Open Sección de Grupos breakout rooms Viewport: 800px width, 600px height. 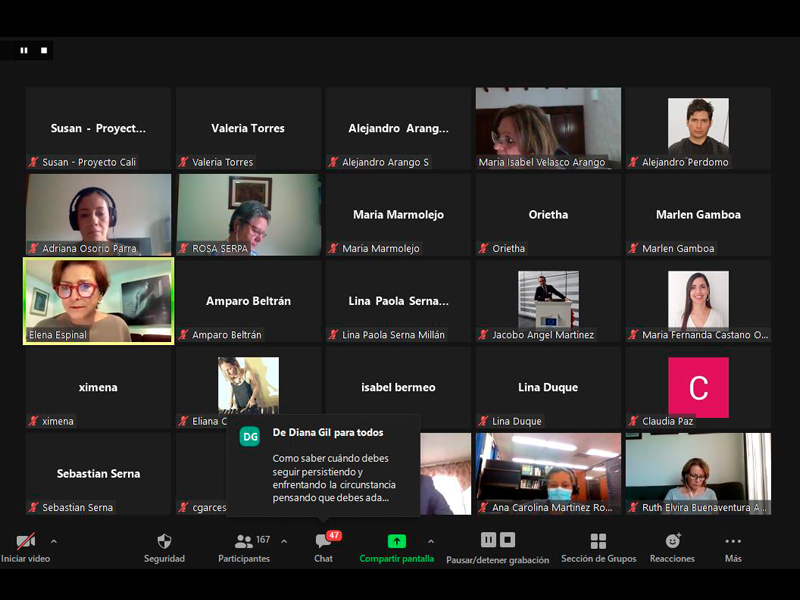[598, 541]
